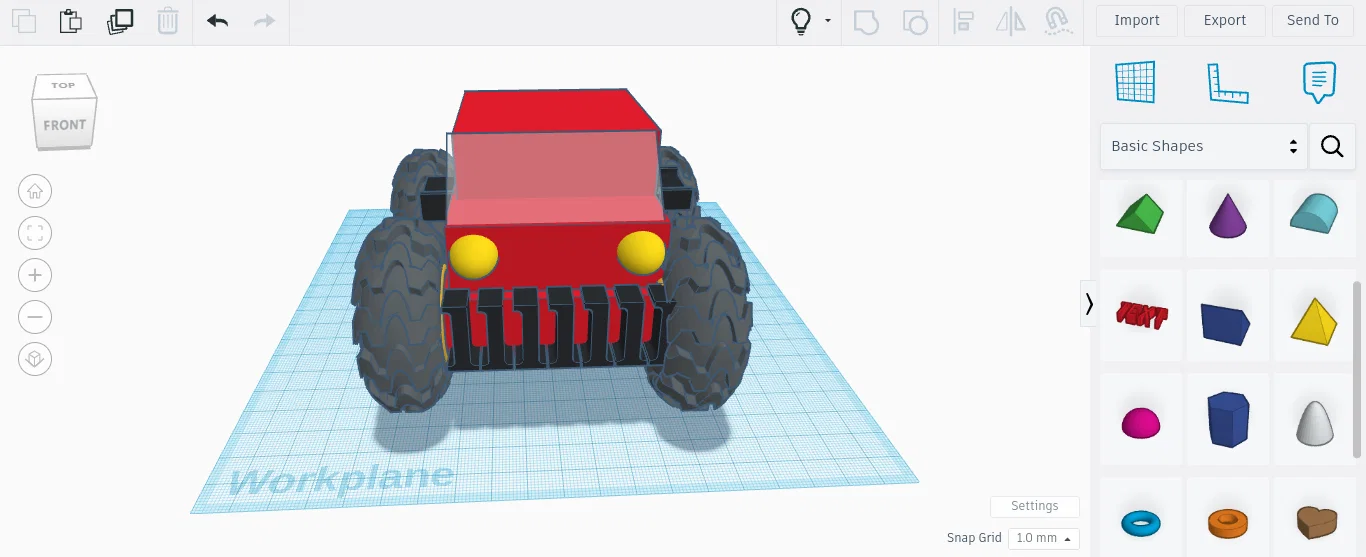
Task: Undo the last action
Action: (x=218, y=21)
